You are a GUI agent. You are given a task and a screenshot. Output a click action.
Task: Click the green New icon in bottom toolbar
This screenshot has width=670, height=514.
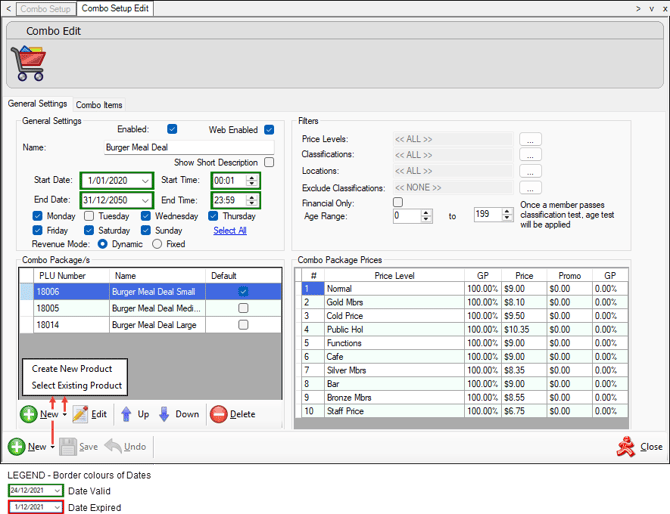(x=17, y=447)
